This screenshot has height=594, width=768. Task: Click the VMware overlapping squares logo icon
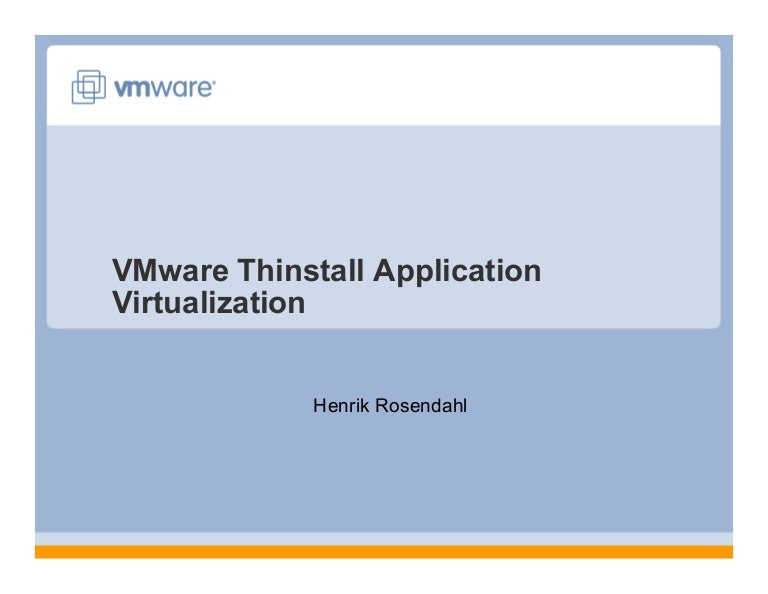click(x=89, y=87)
